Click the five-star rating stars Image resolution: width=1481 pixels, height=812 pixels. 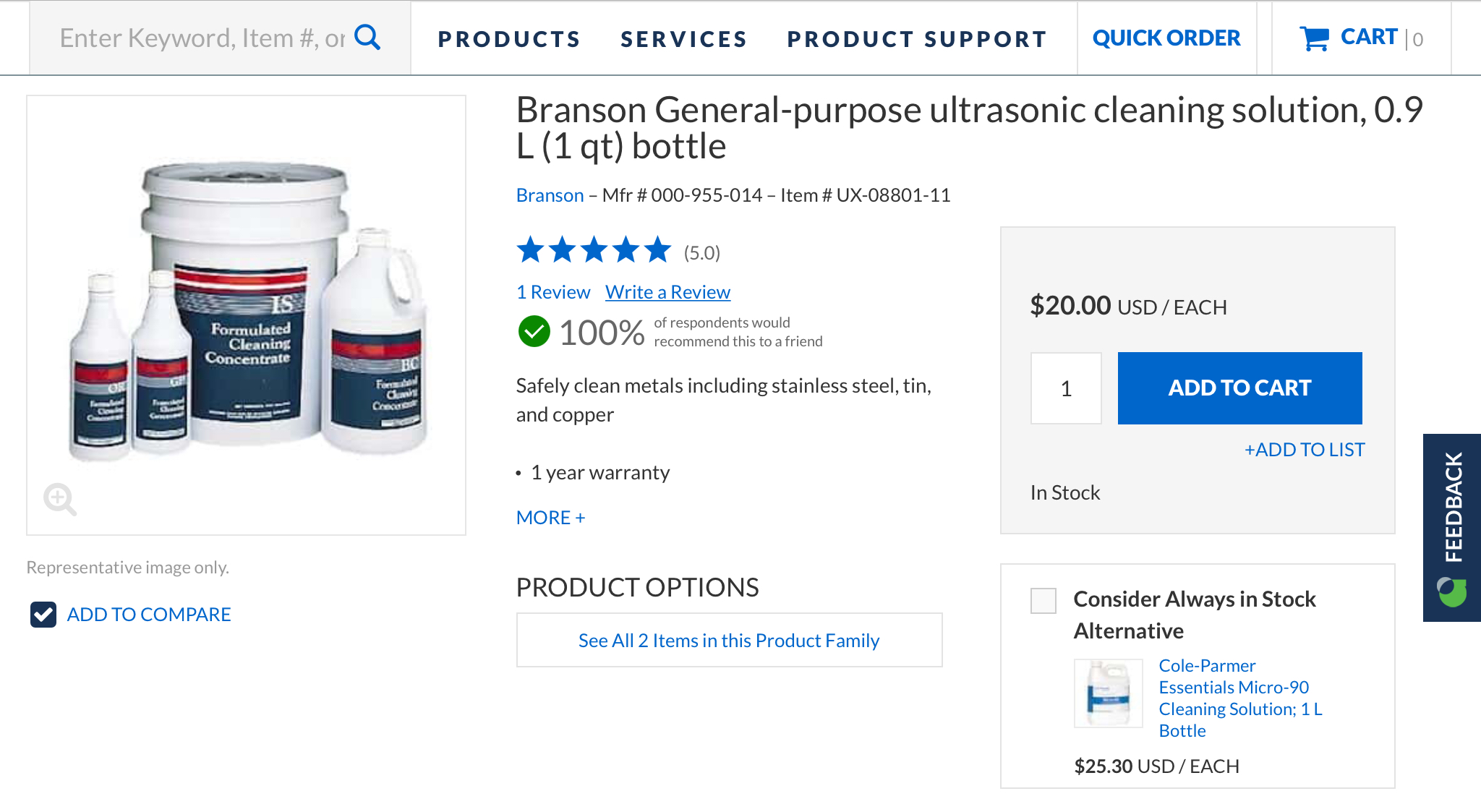pos(594,250)
